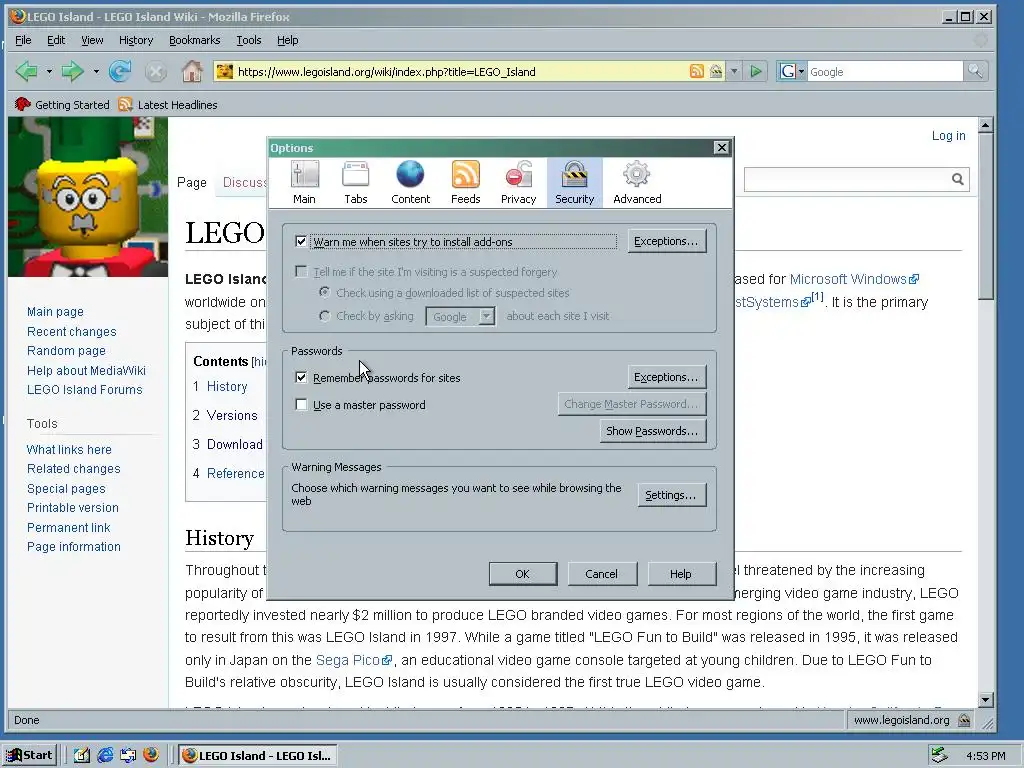Go back with the green back arrow

26,71
